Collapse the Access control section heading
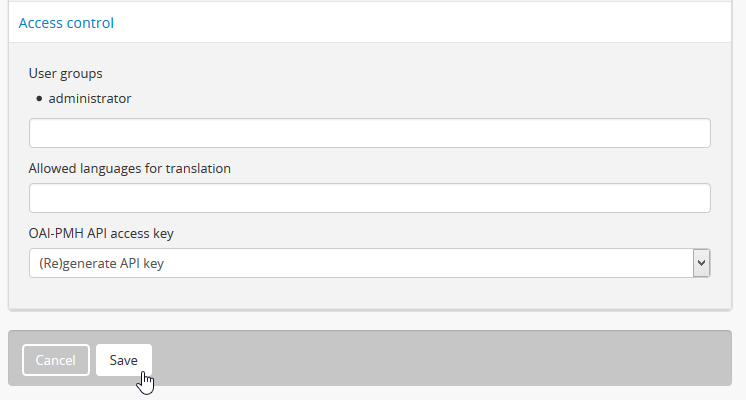746x400 pixels. click(66, 22)
